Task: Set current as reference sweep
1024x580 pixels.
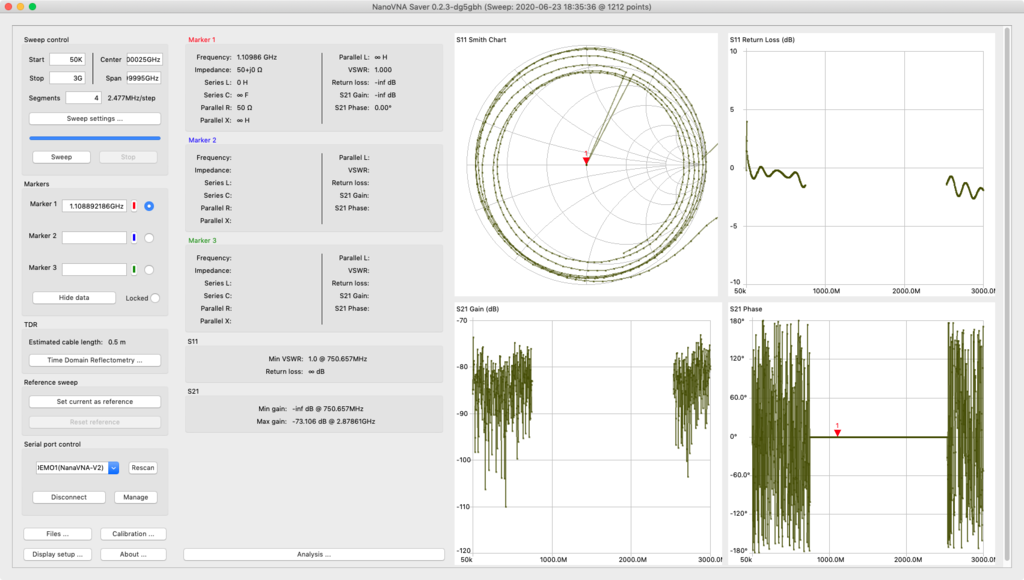Action: [x=95, y=402]
